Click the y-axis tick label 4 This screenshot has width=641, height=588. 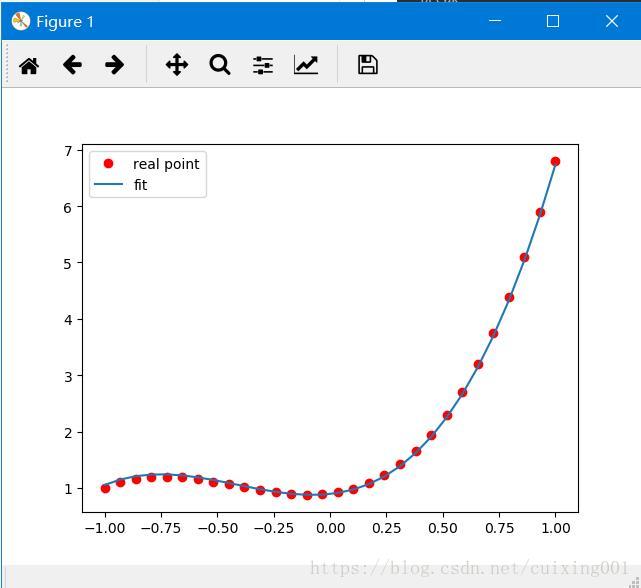tap(68, 320)
